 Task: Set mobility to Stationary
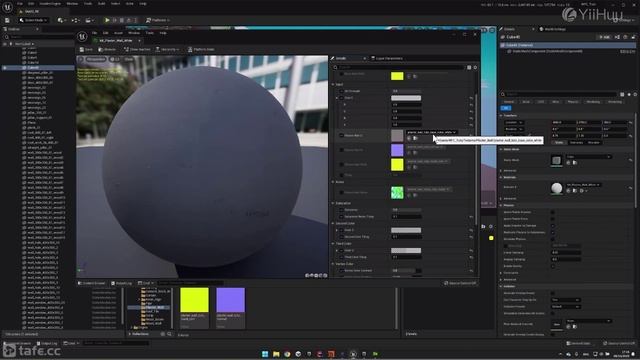click(x=576, y=142)
